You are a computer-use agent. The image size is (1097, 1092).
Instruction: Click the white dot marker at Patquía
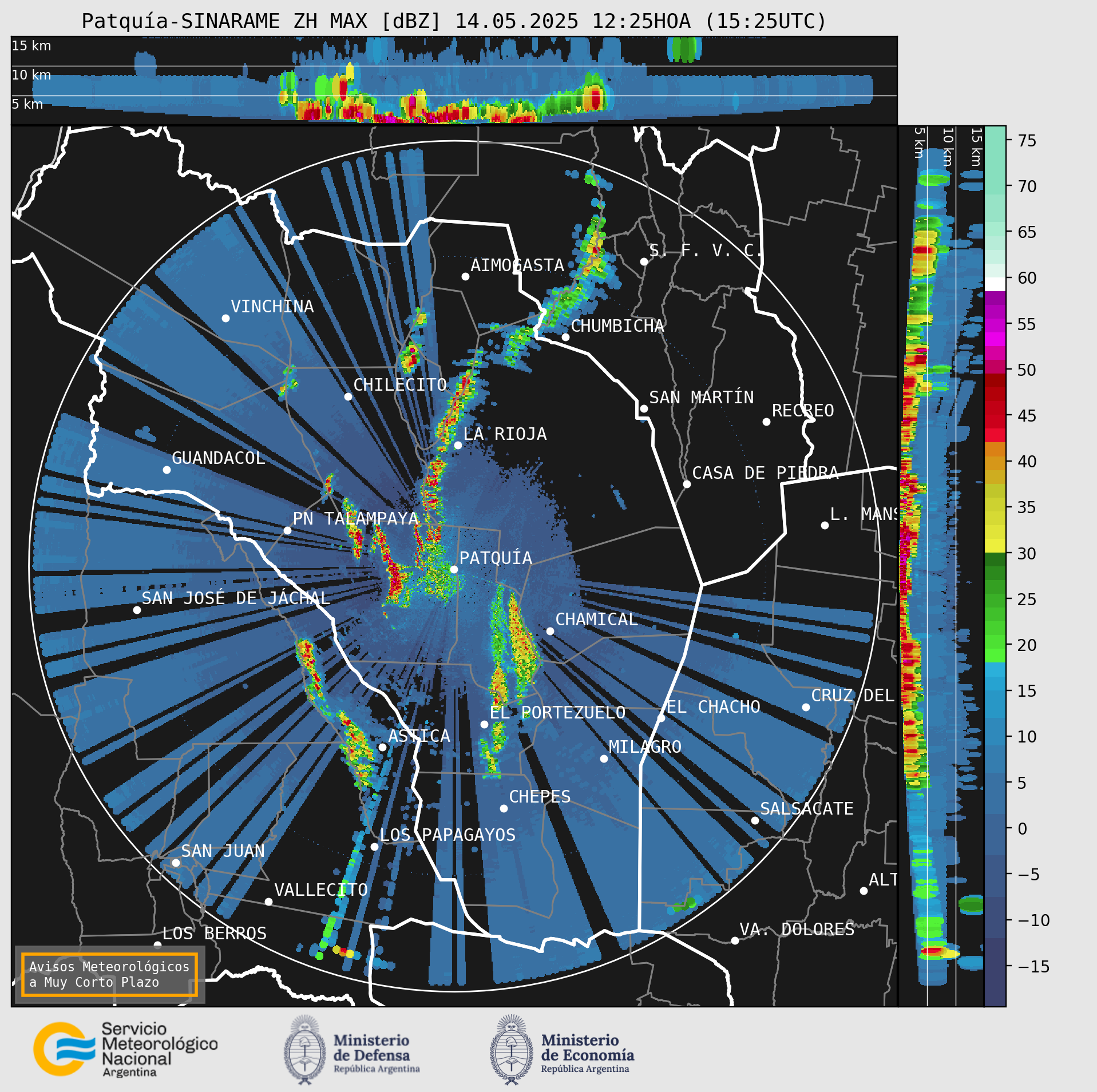coord(454,569)
